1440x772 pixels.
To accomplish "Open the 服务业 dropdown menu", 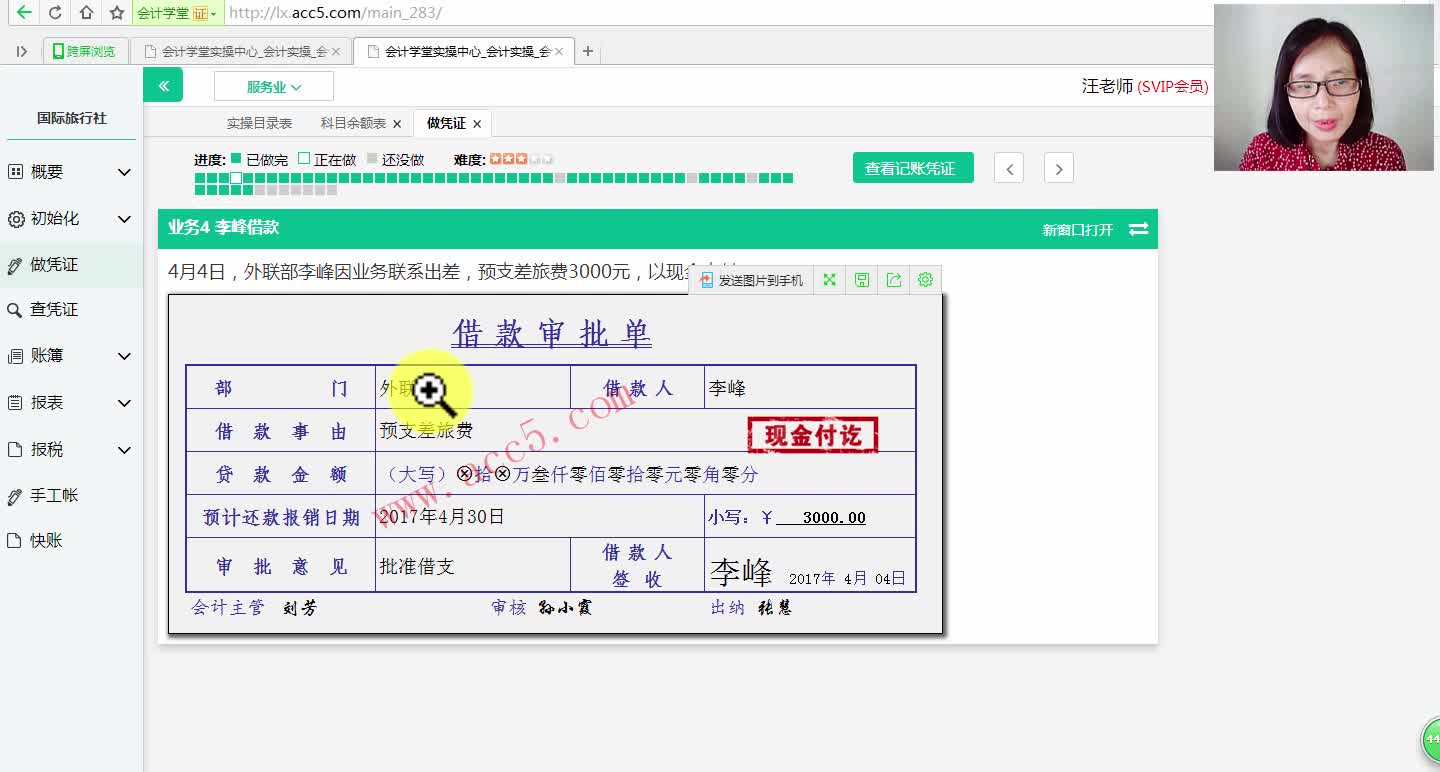I will pos(273,85).
